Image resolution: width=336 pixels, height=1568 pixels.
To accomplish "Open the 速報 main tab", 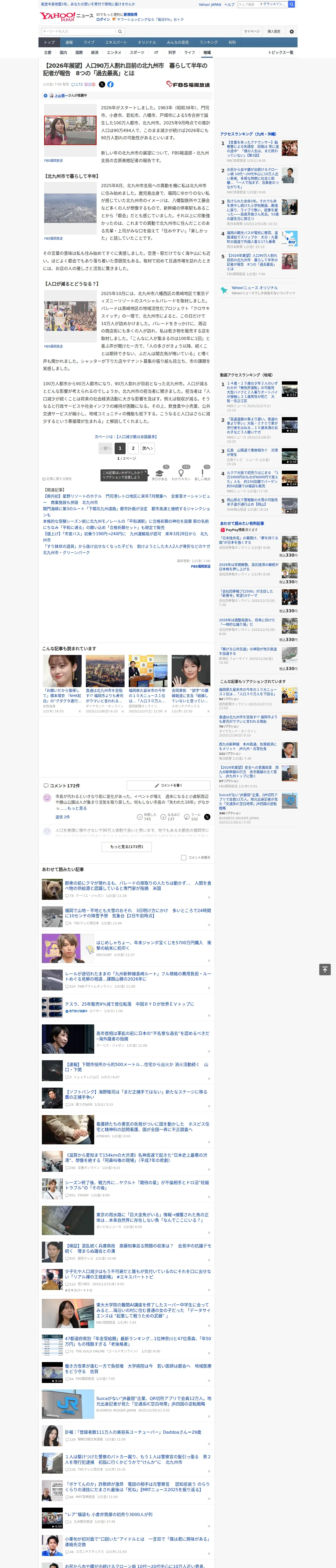I will 69,43.
